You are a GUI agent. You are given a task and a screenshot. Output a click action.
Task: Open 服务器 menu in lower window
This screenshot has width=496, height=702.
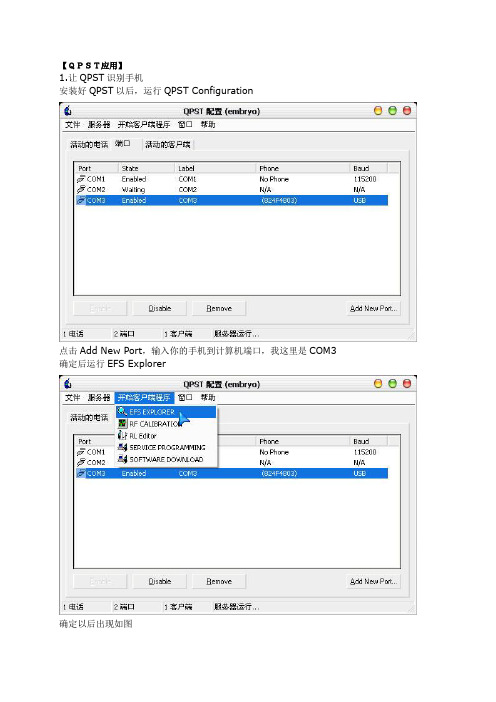pos(99,398)
